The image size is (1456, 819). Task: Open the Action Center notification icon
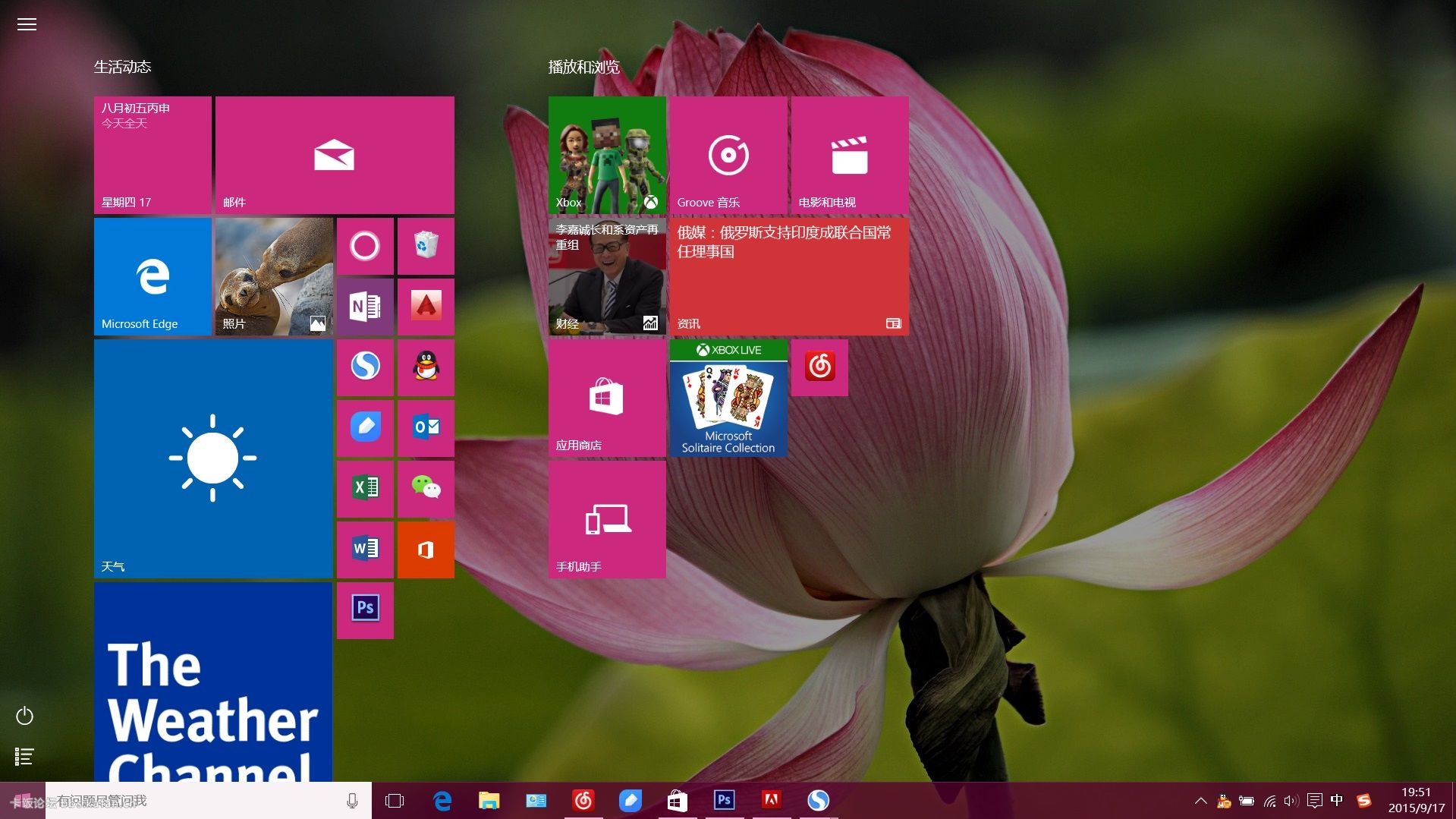pos(1315,801)
